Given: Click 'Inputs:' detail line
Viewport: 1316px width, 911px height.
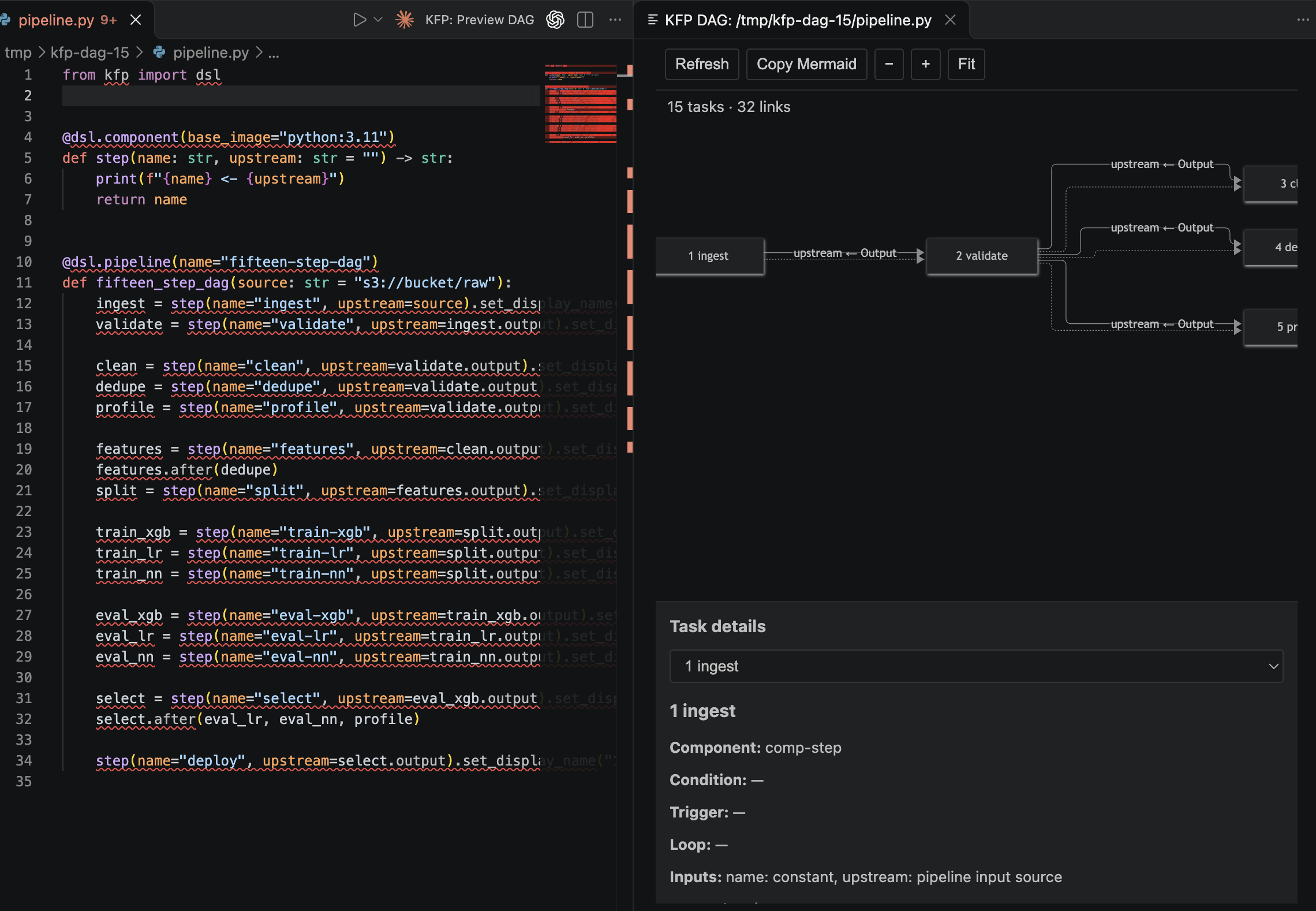Looking at the screenshot, I should point(865,877).
